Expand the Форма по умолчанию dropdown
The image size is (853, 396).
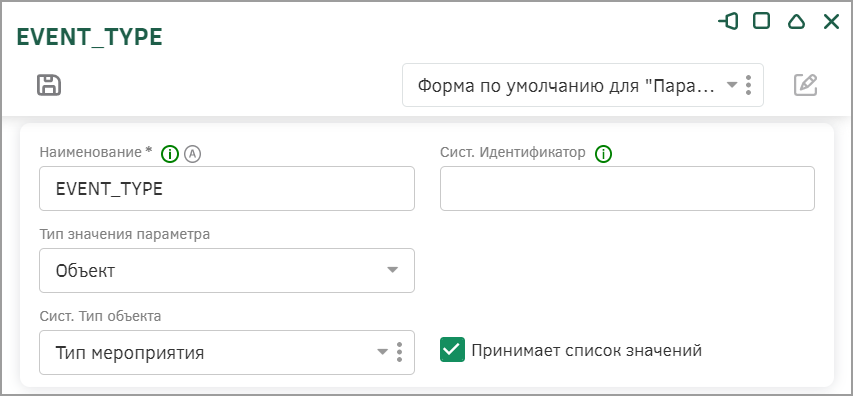pyautogui.click(x=732, y=85)
